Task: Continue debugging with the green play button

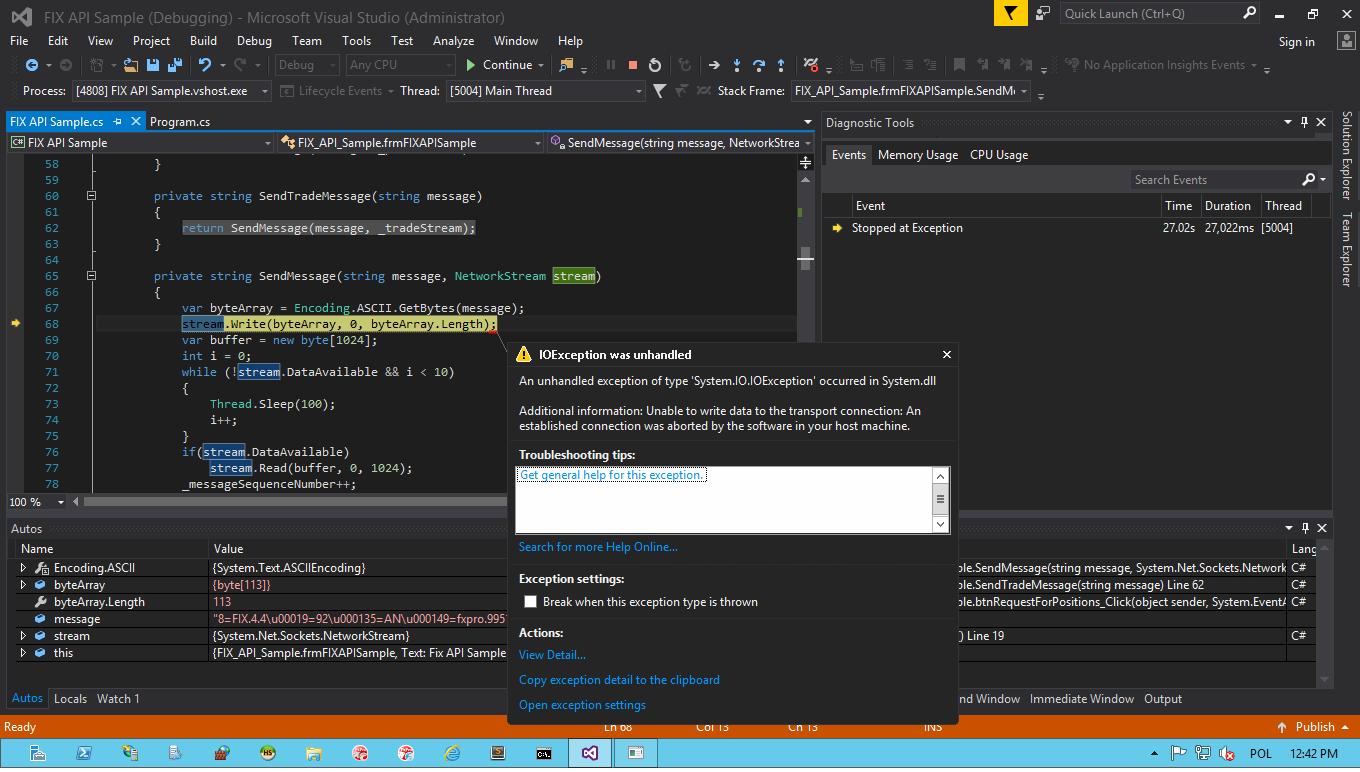Action: (471, 65)
